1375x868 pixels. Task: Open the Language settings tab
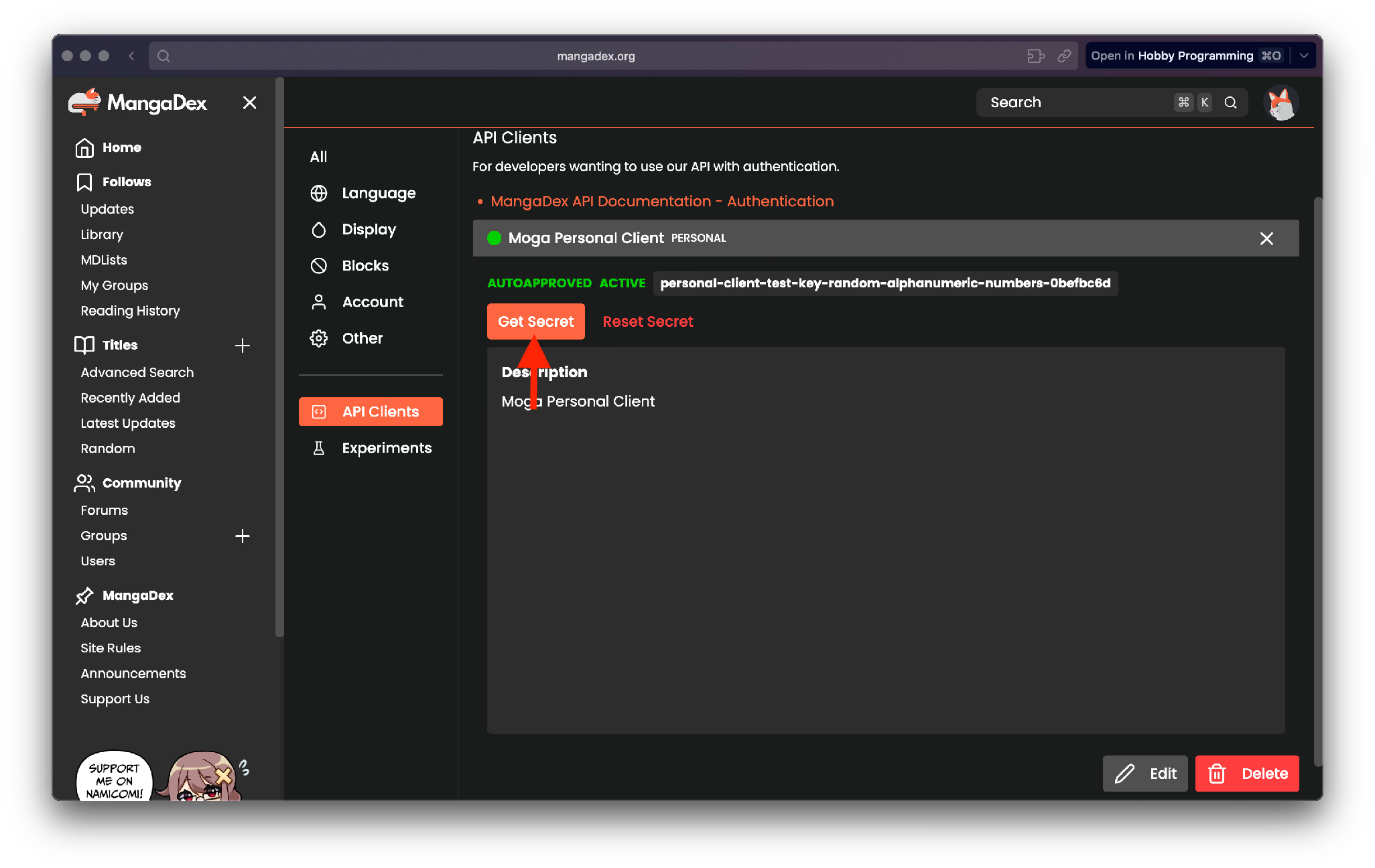click(x=379, y=194)
